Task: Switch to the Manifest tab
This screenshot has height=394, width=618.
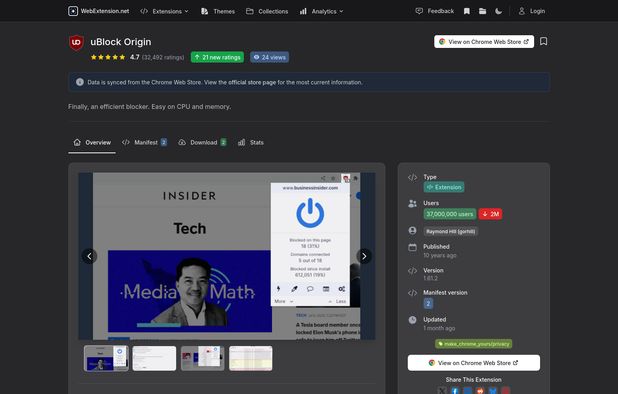Action: coord(144,143)
